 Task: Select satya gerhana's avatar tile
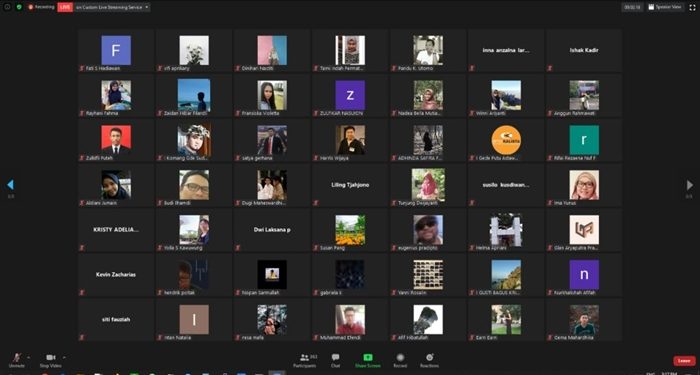pyautogui.click(x=272, y=140)
